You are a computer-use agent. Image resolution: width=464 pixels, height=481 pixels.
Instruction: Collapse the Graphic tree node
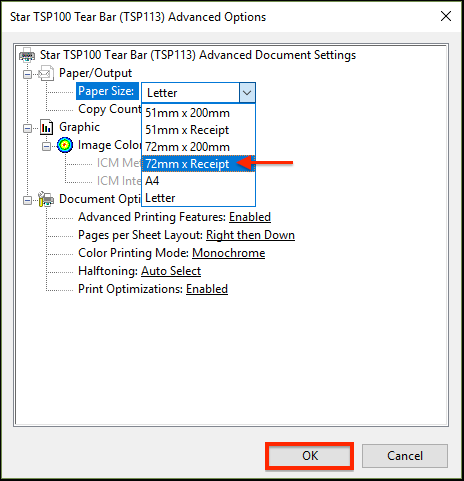point(28,128)
